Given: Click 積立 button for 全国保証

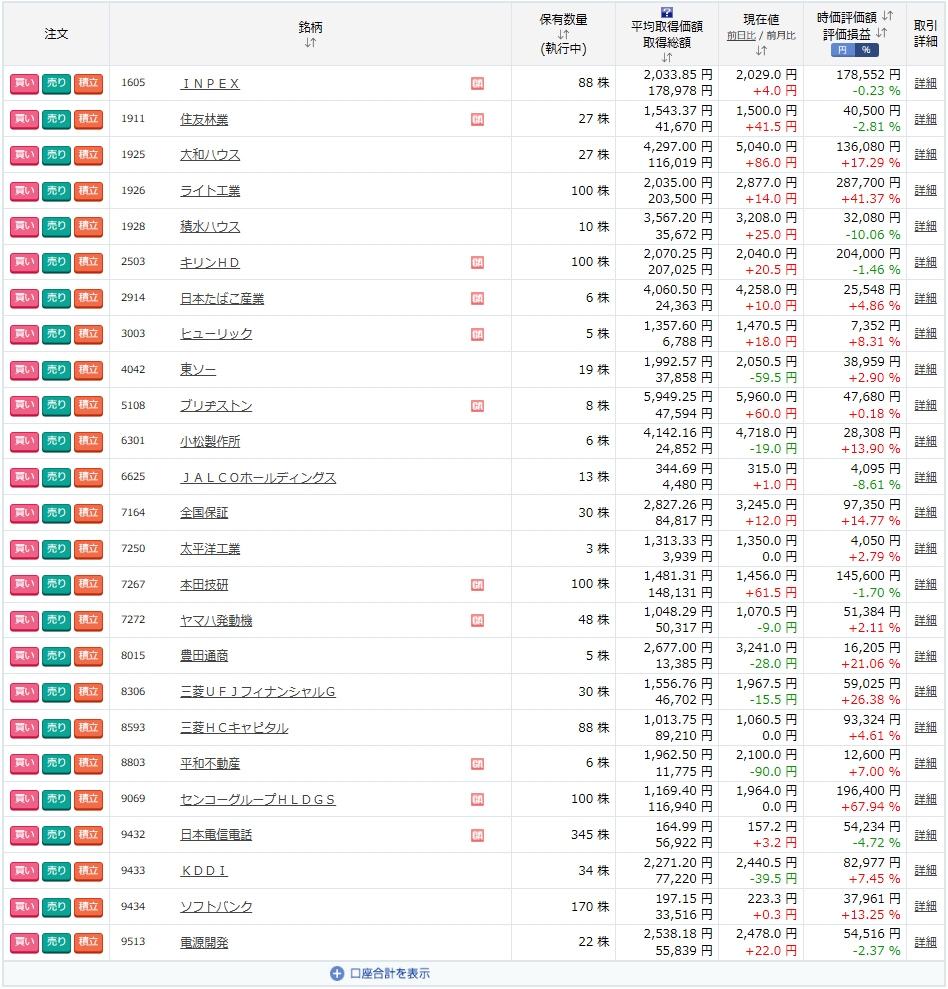Looking at the screenshot, I should click(x=88, y=513).
